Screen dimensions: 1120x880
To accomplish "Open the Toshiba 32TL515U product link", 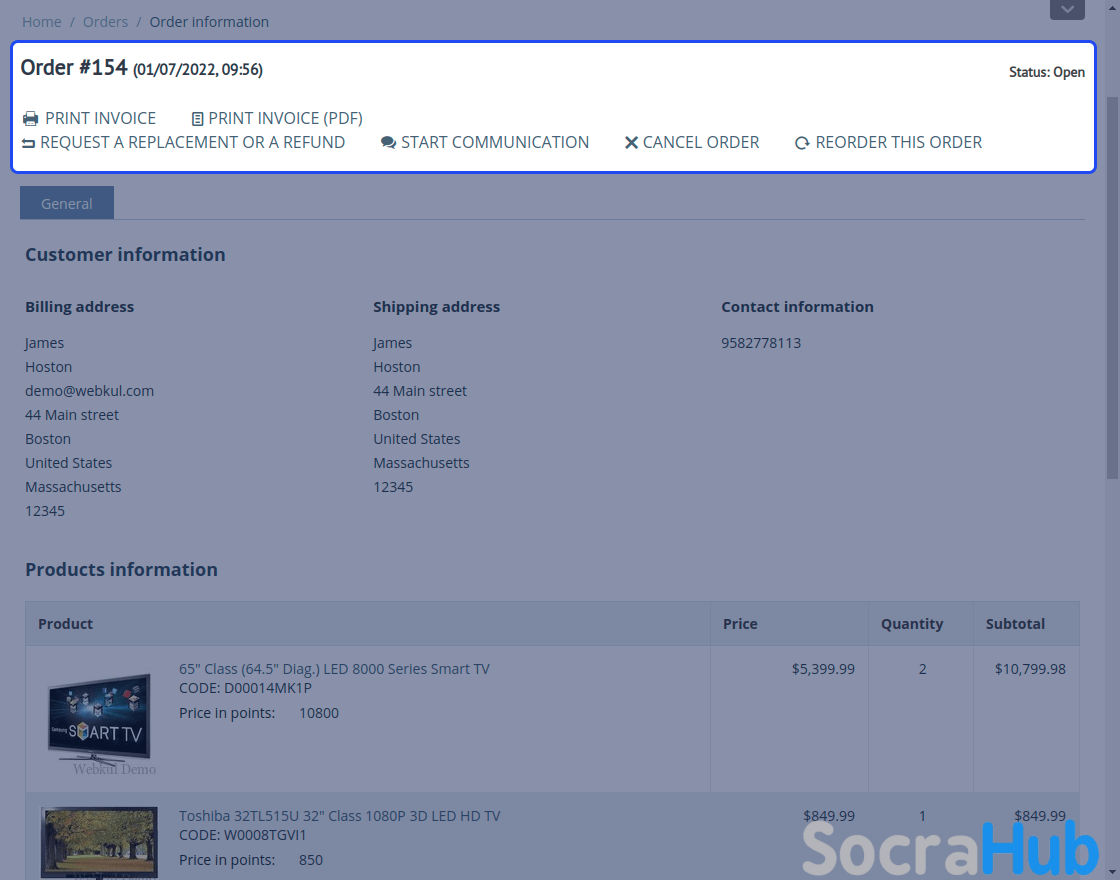I will pos(339,816).
